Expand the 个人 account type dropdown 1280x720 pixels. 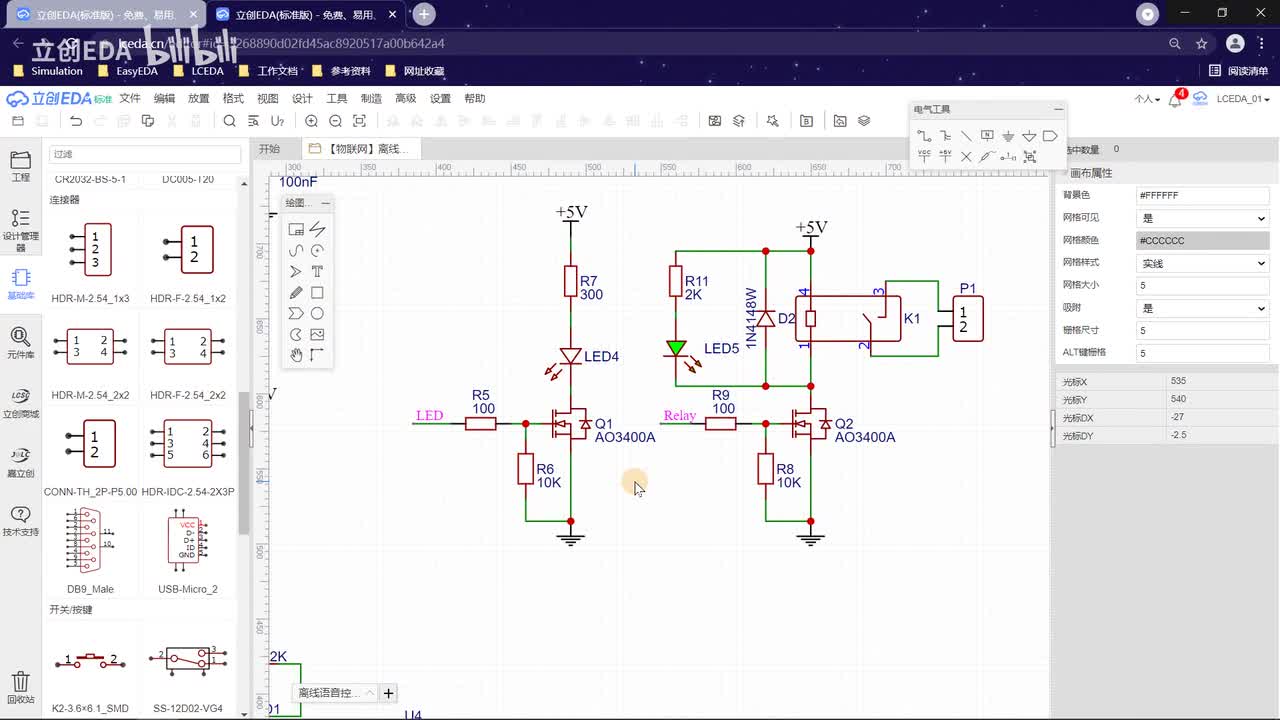1147,99
